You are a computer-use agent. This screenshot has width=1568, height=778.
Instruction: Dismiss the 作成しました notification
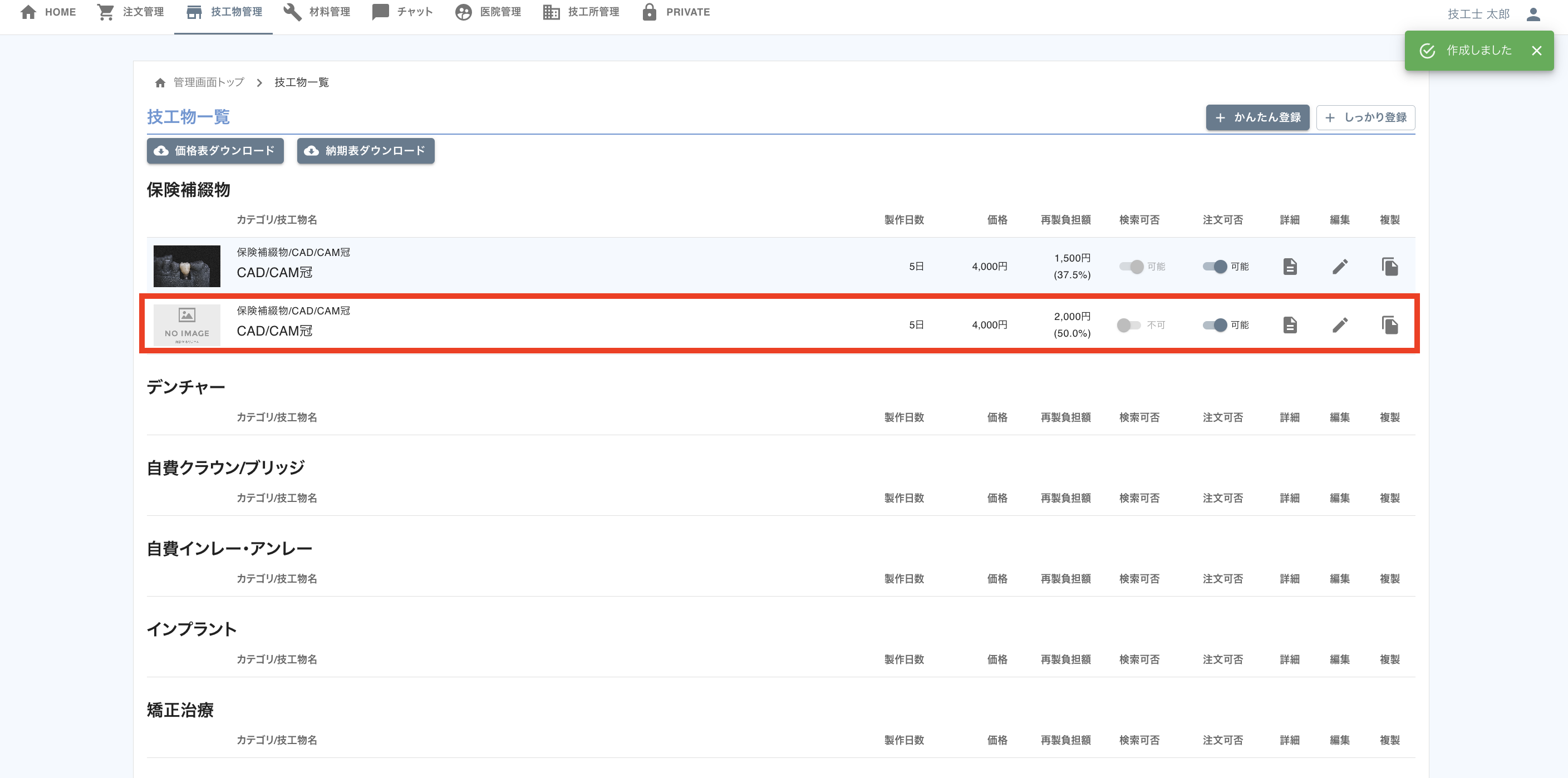[1536, 51]
